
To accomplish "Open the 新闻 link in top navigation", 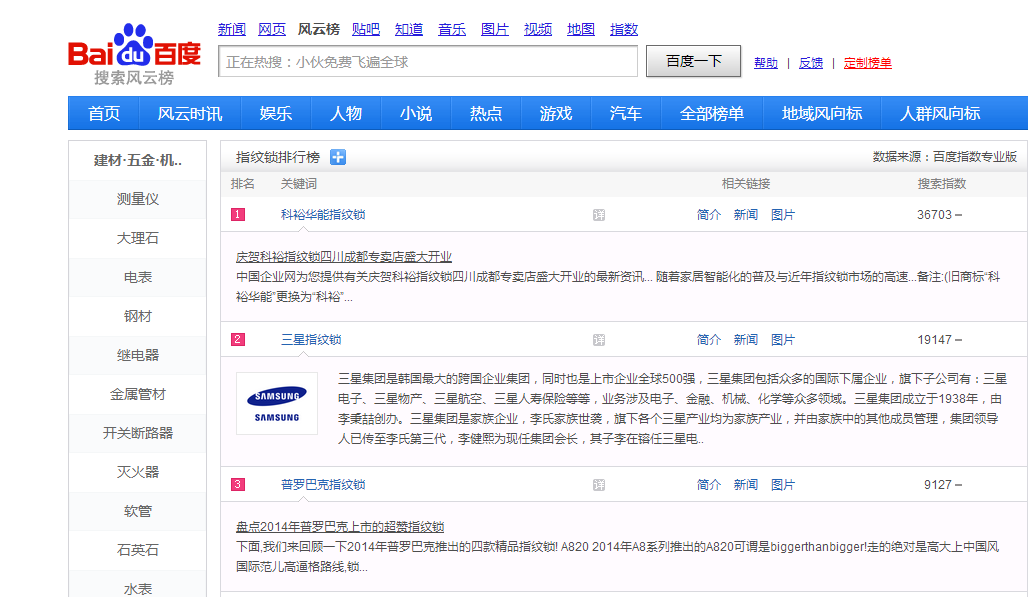I will coord(231,29).
